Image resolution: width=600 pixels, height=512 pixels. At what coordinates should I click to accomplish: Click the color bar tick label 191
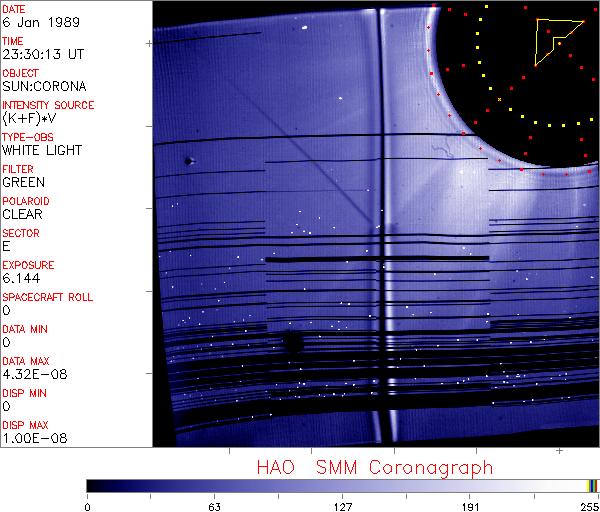[470, 505]
